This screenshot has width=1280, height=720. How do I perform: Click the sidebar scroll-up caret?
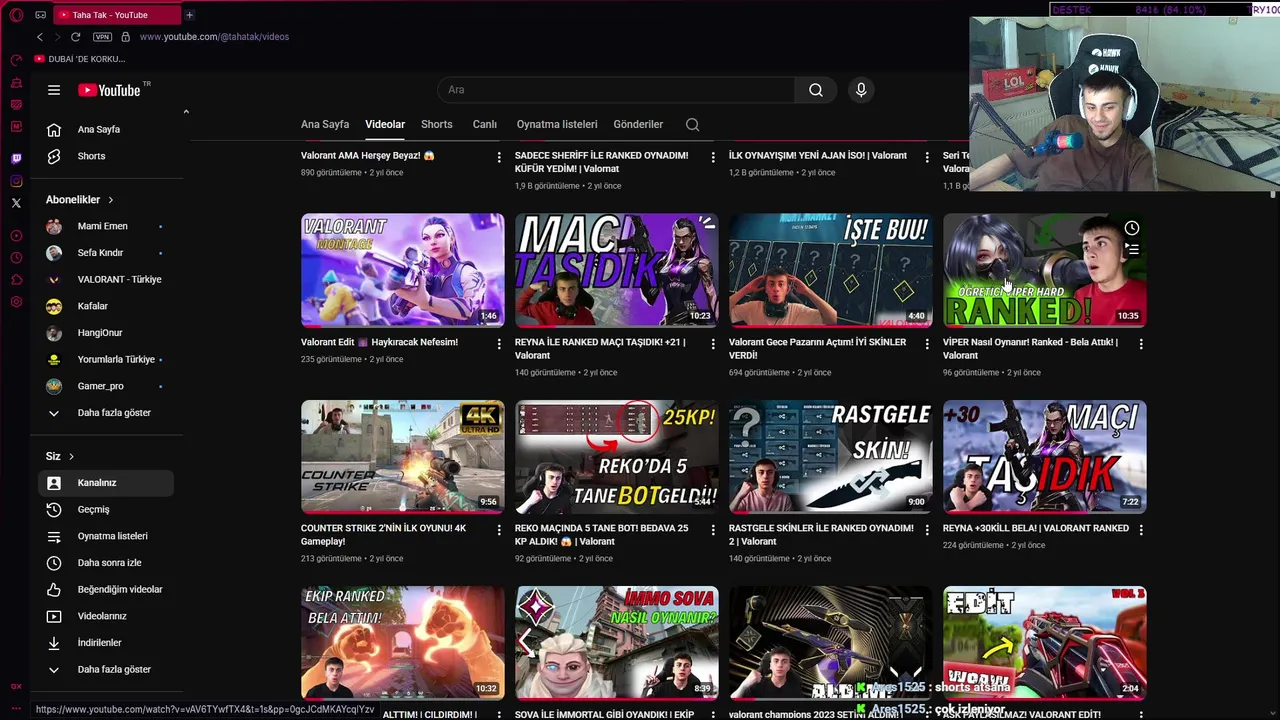pos(186,112)
